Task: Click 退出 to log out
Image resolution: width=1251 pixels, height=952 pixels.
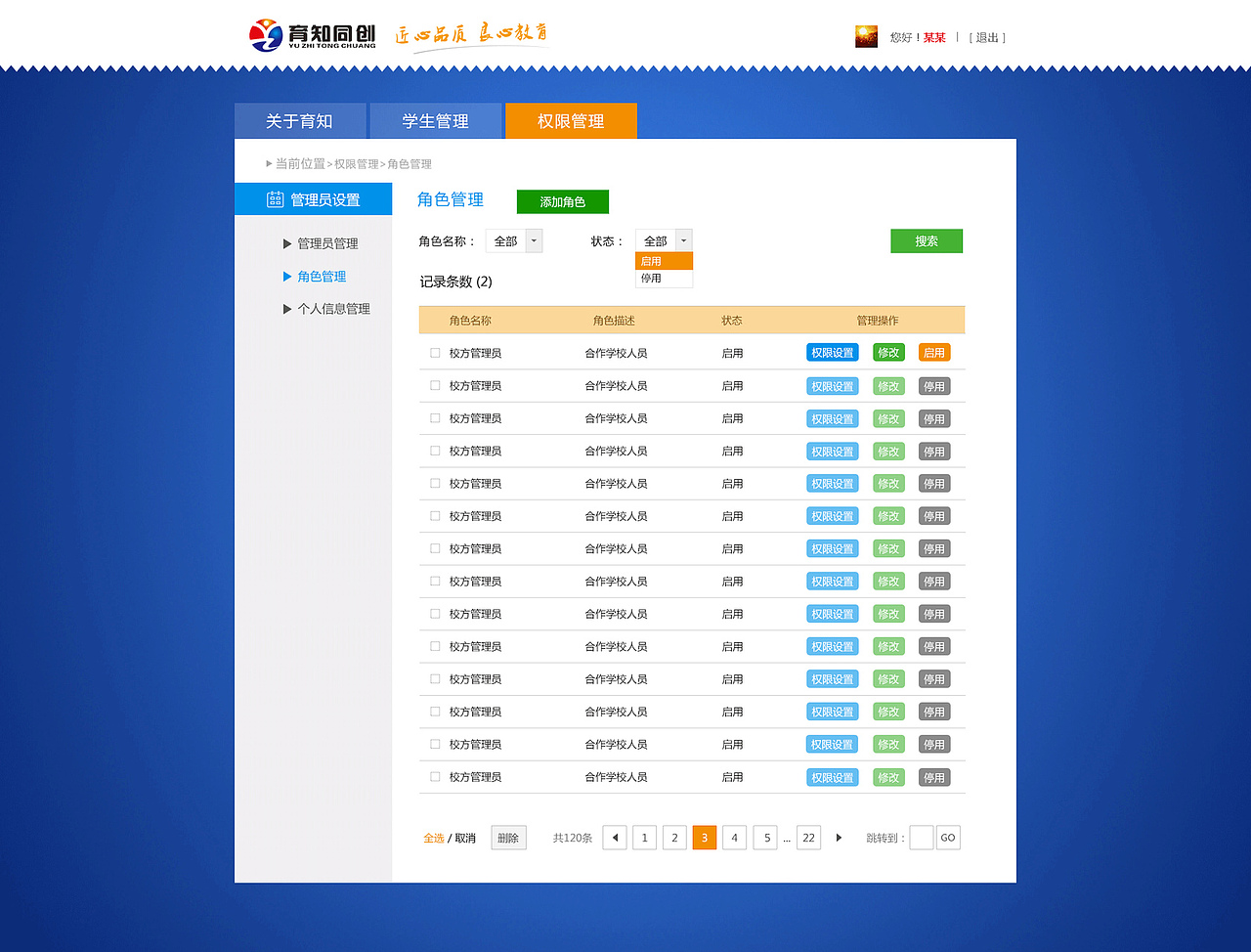Action: [985, 37]
